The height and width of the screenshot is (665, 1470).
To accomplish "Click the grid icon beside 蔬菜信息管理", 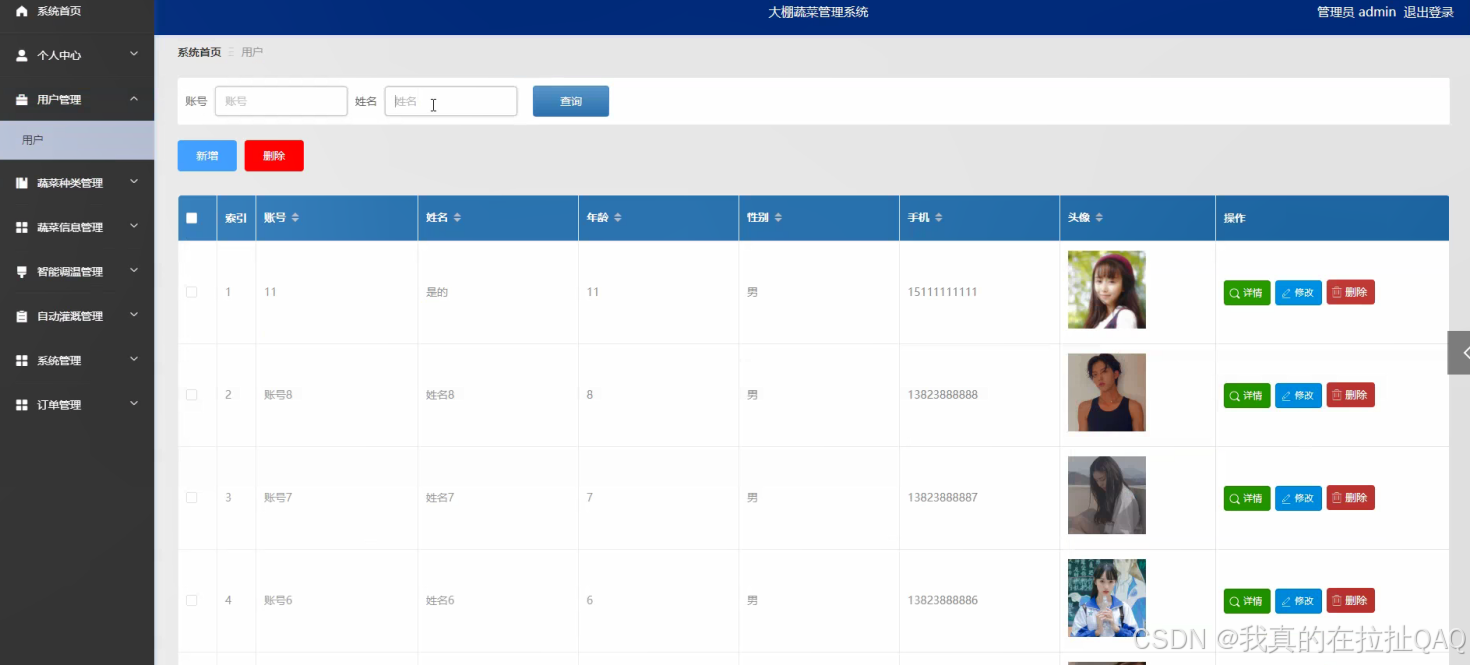I will [x=22, y=228].
